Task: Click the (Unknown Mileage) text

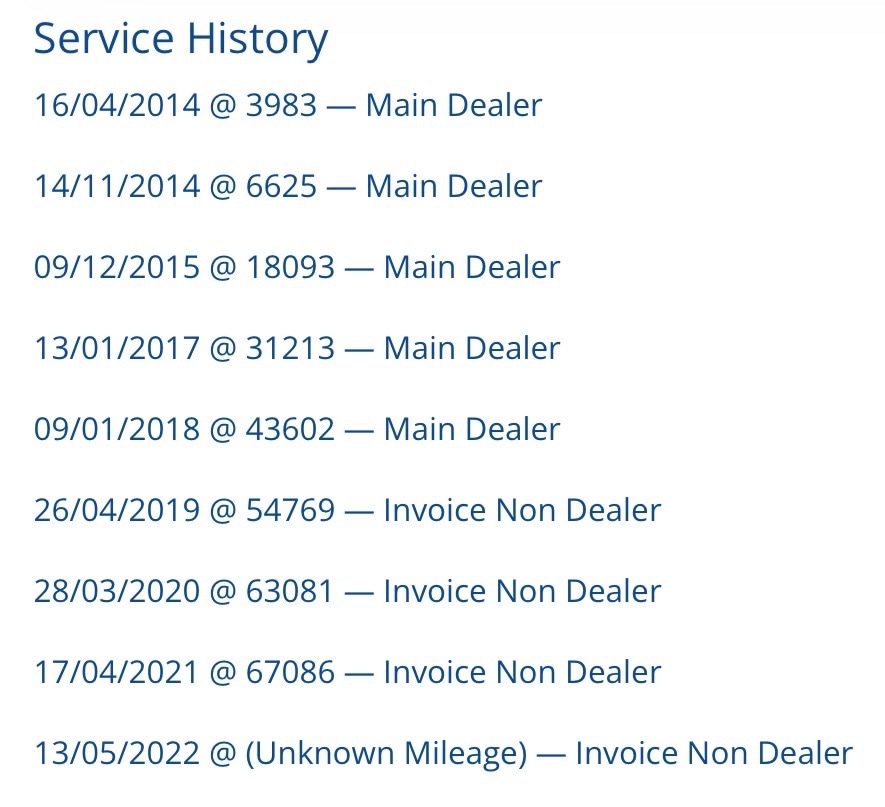Action: click(x=386, y=753)
